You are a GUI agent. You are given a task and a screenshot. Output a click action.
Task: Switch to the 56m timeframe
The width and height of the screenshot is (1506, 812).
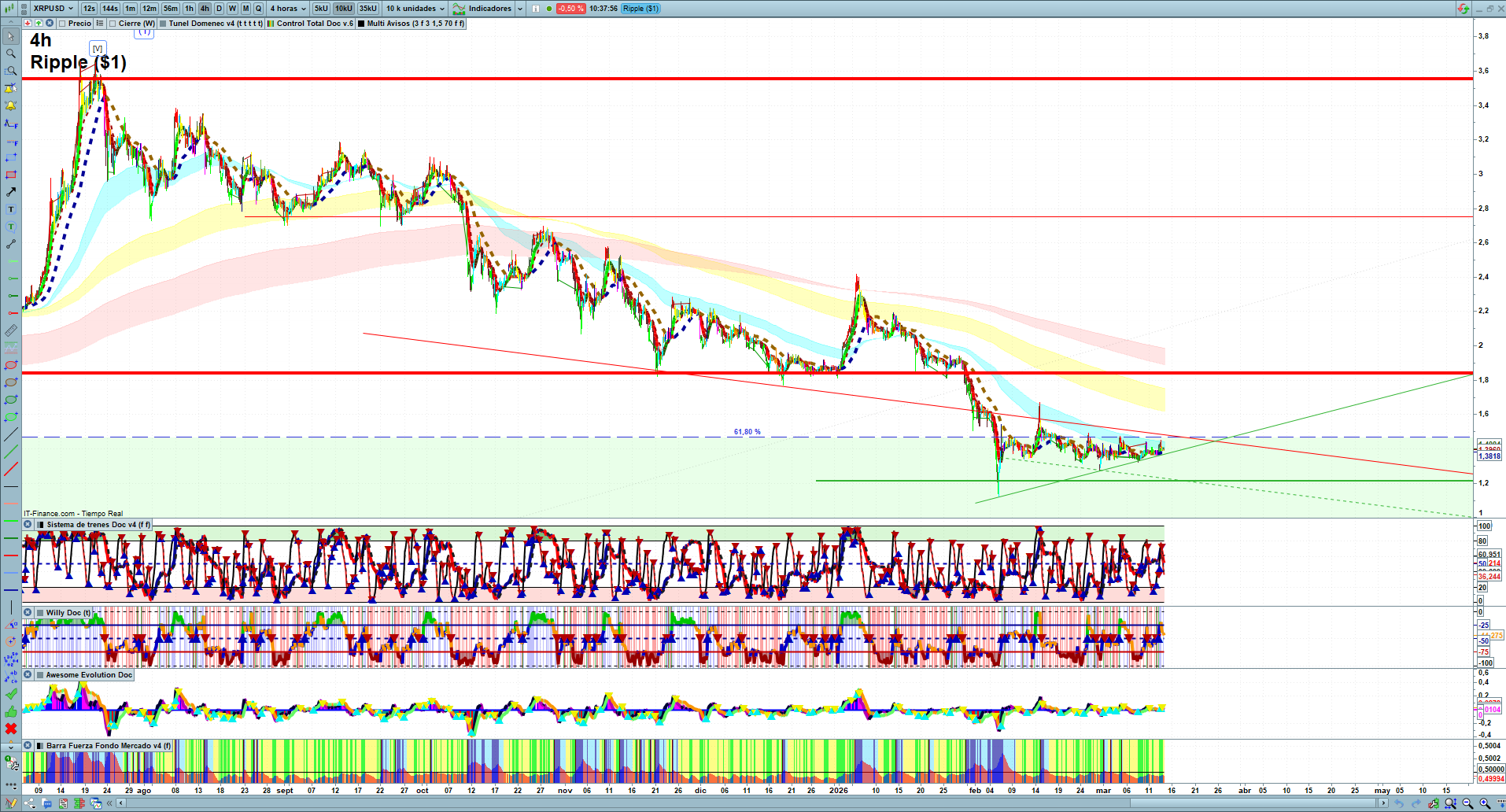click(171, 9)
